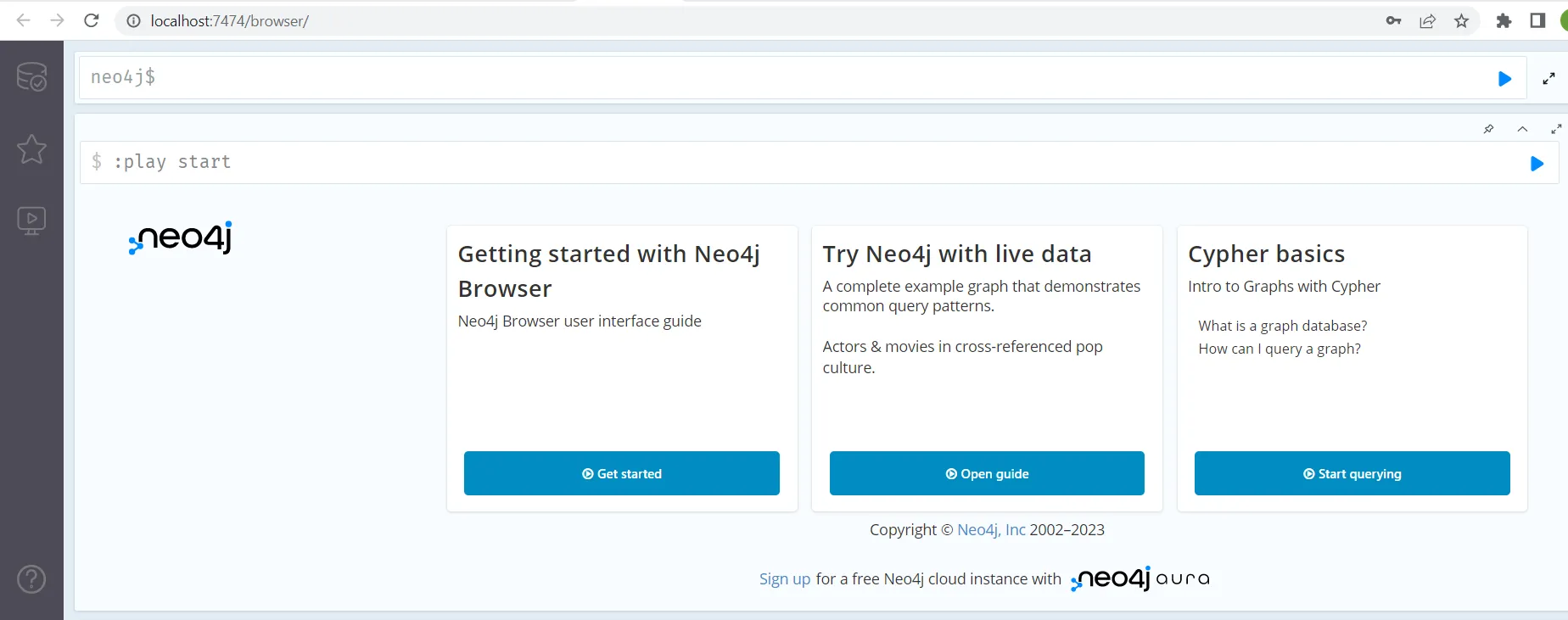The height and width of the screenshot is (620, 1568).
Task: Click 'How can I query a graph?' text
Action: [x=1280, y=349]
